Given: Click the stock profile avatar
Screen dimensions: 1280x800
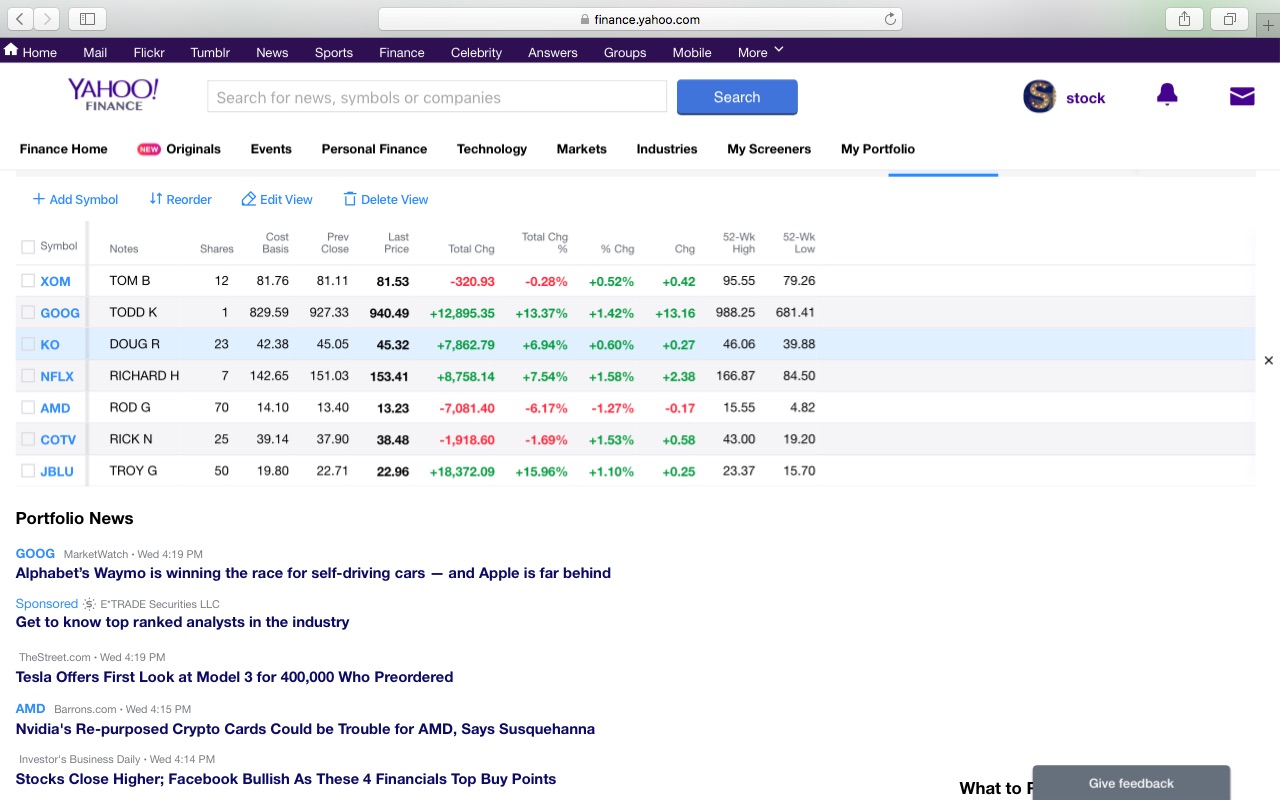Looking at the screenshot, I should tap(1039, 97).
